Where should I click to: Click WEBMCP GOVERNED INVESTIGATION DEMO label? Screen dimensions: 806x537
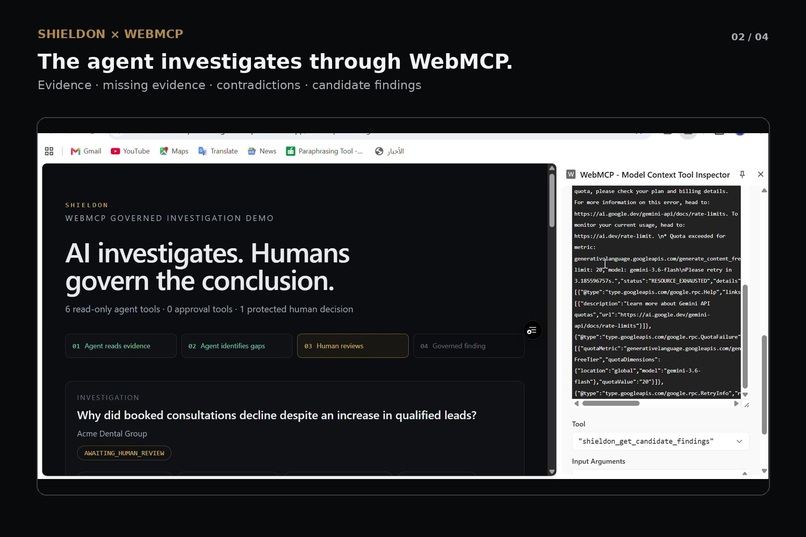point(169,218)
